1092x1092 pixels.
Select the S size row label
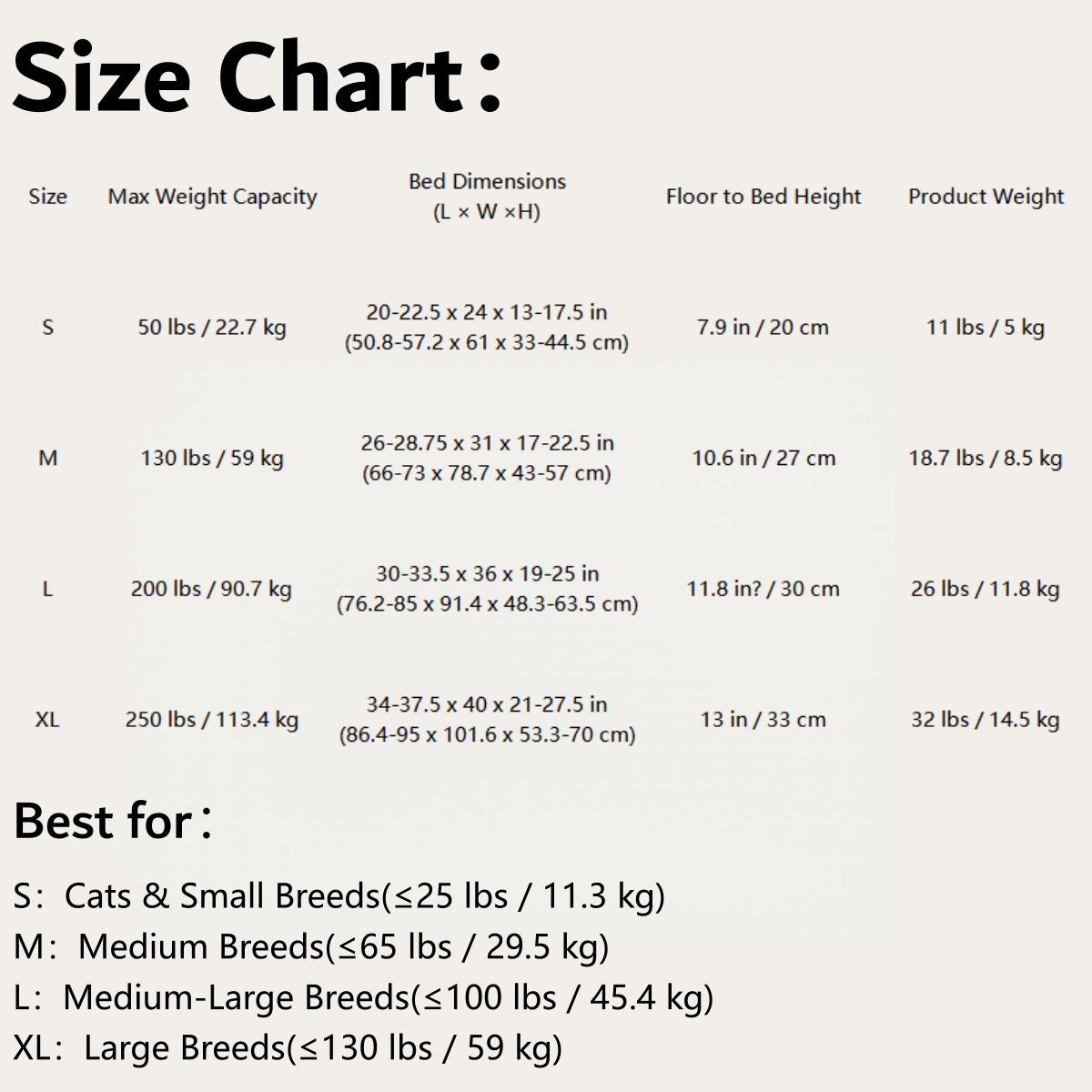(x=47, y=327)
